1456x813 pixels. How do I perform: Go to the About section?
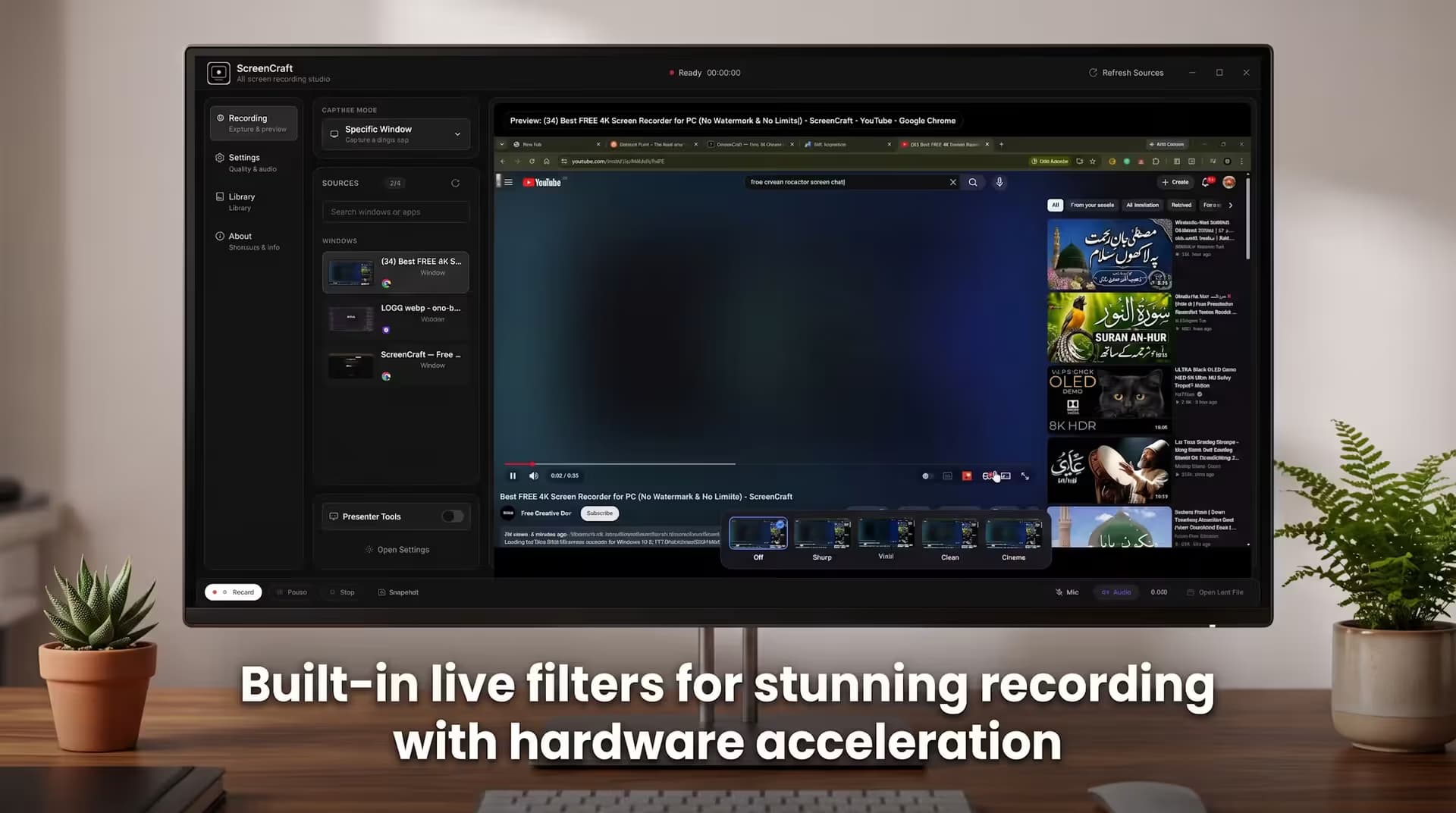(253, 241)
